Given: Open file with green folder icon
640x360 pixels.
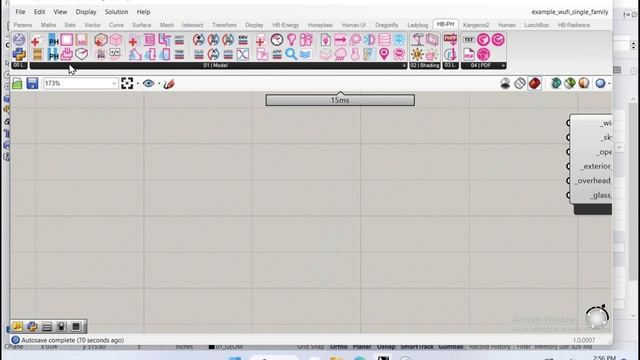Looking at the screenshot, I should click(x=17, y=83).
